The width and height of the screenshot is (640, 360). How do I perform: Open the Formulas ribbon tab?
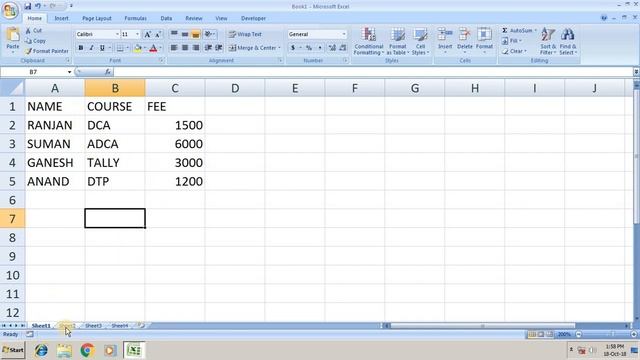[136, 18]
